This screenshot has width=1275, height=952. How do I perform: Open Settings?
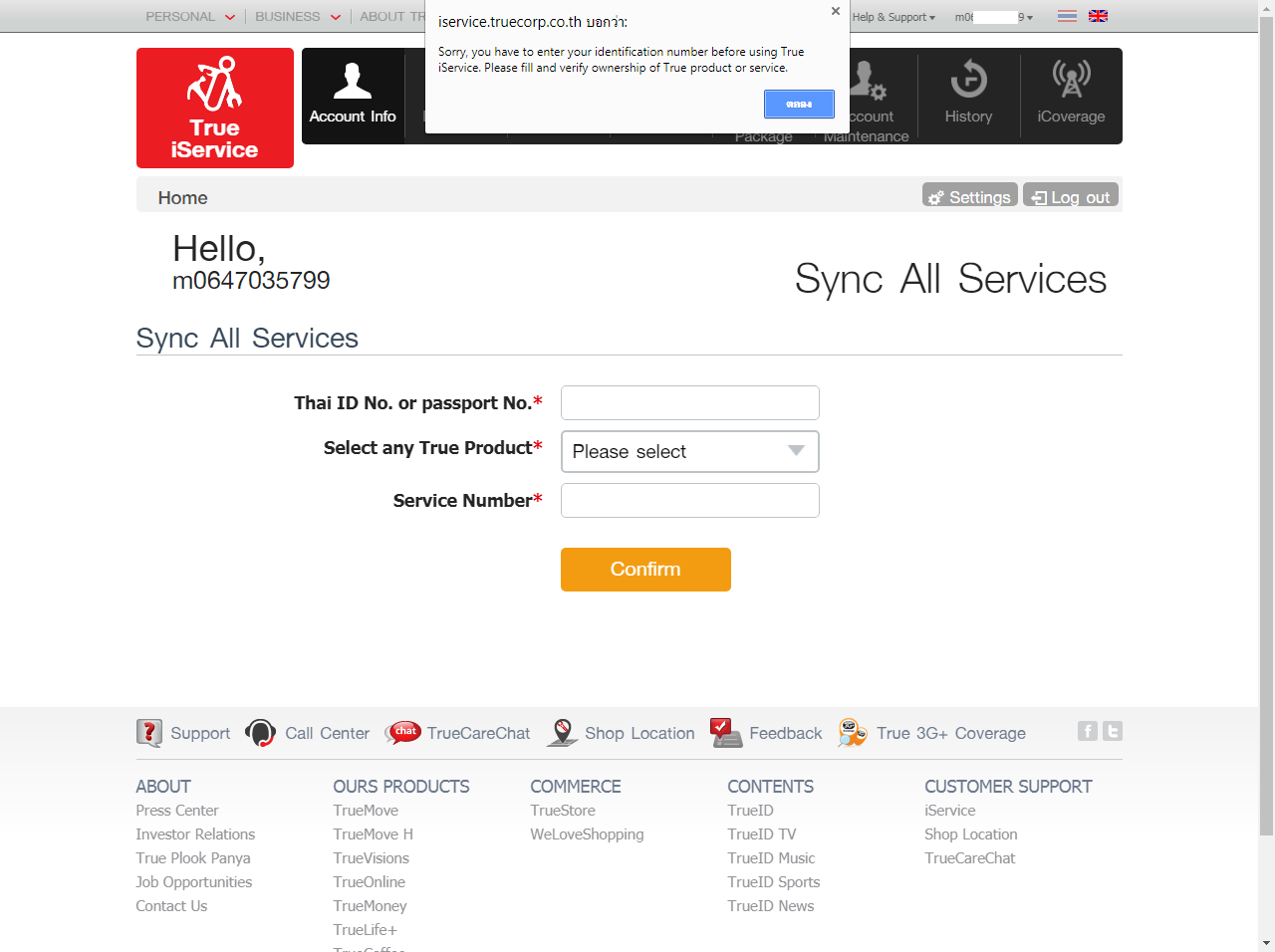click(970, 195)
